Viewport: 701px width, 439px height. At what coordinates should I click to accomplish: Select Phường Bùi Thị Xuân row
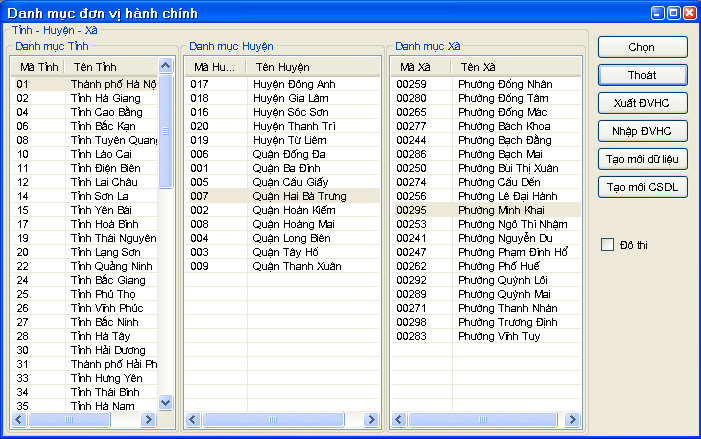[x=486, y=168]
